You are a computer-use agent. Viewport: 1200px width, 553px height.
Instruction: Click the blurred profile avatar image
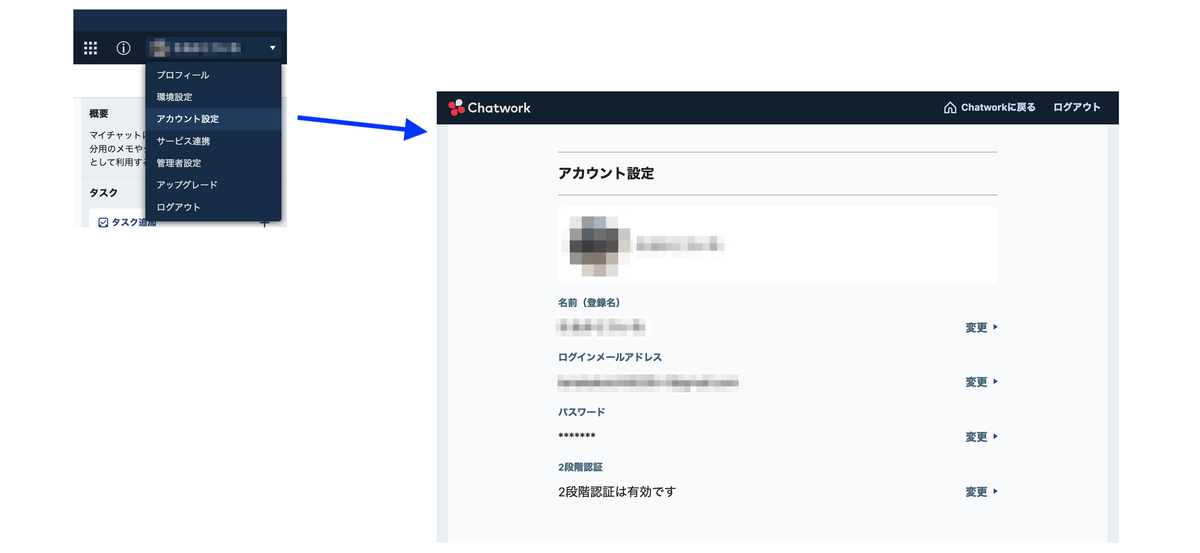599,245
